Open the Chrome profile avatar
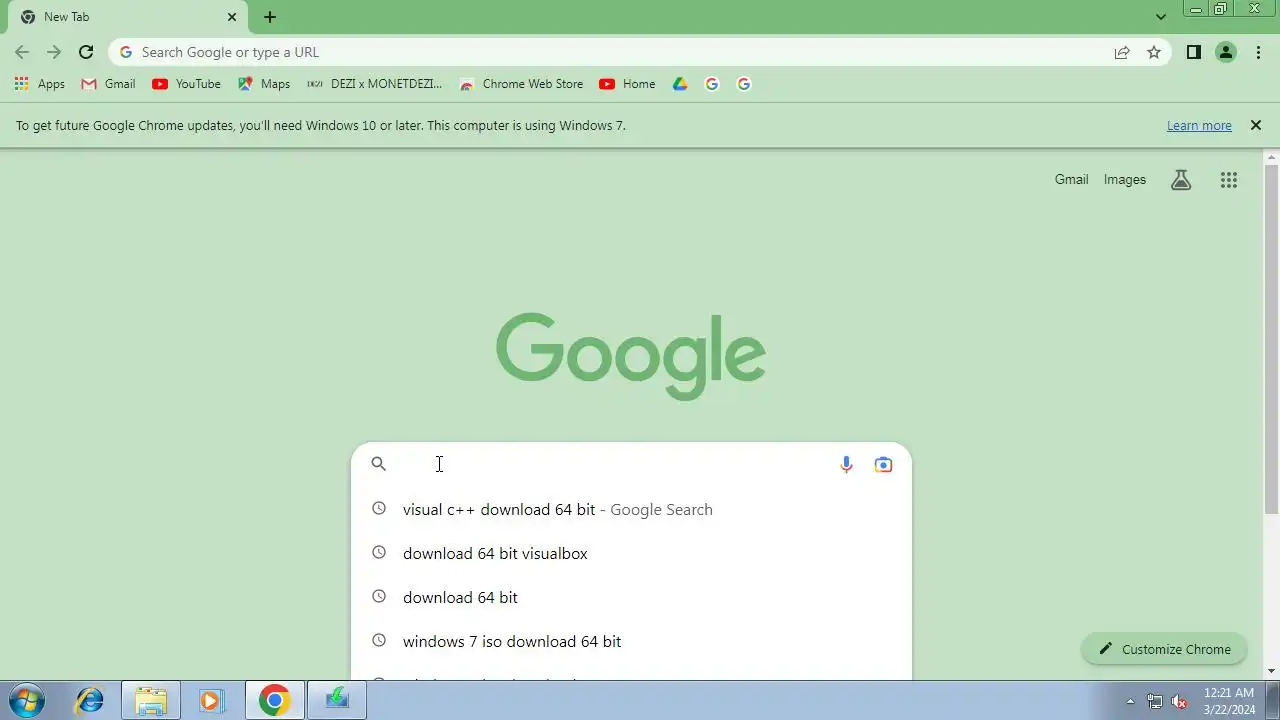 [x=1226, y=52]
